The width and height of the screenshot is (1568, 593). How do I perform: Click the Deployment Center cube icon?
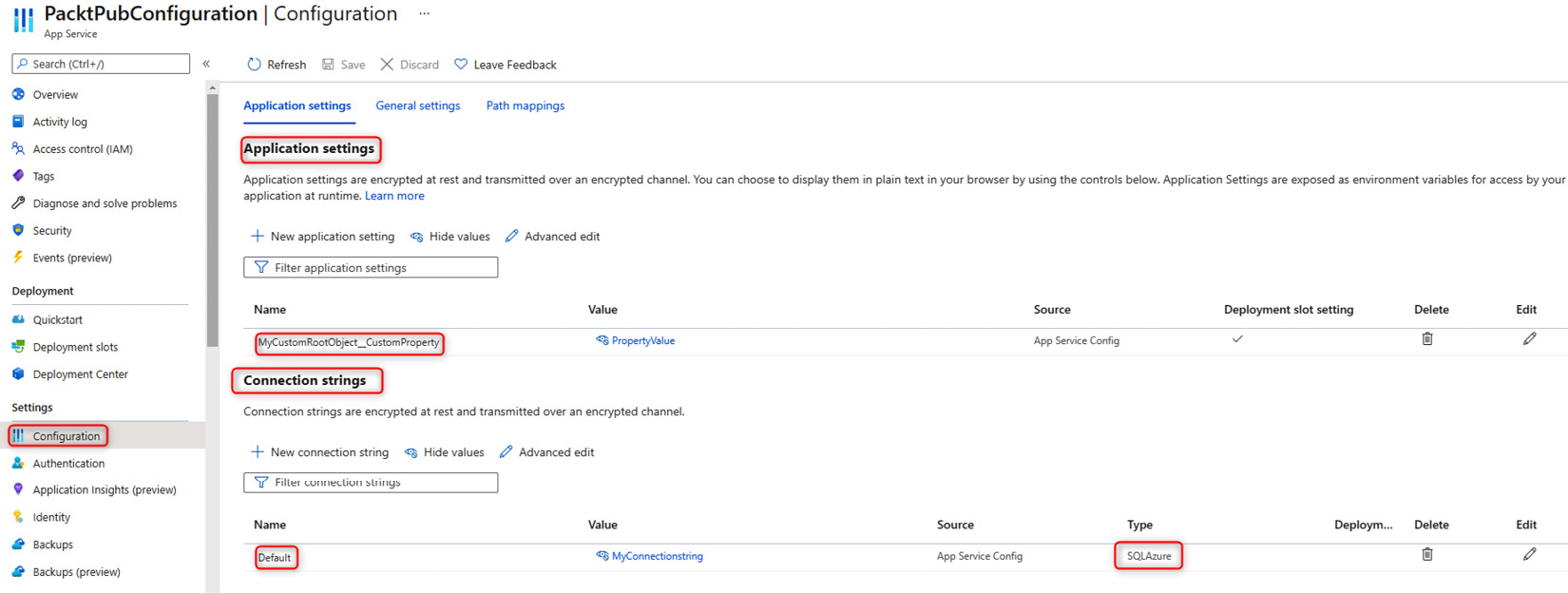(x=18, y=373)
